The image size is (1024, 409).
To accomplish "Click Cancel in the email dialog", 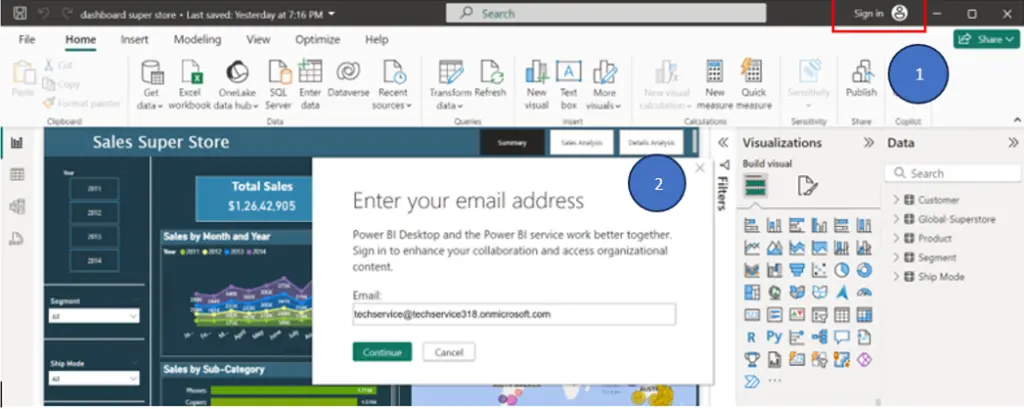I will tap(449, 352).
